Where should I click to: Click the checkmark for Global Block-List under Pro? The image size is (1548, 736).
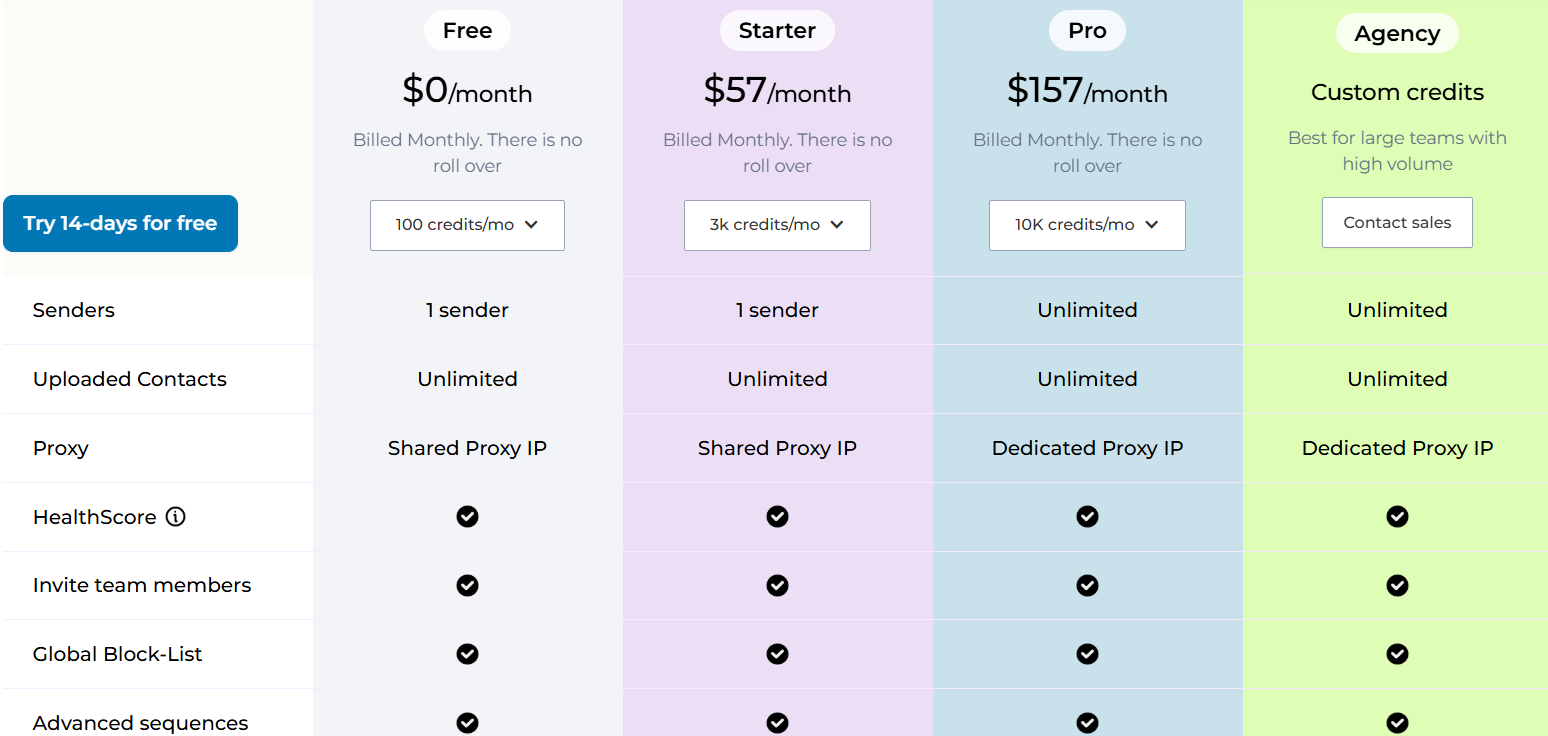click(x=1087, y=654)
